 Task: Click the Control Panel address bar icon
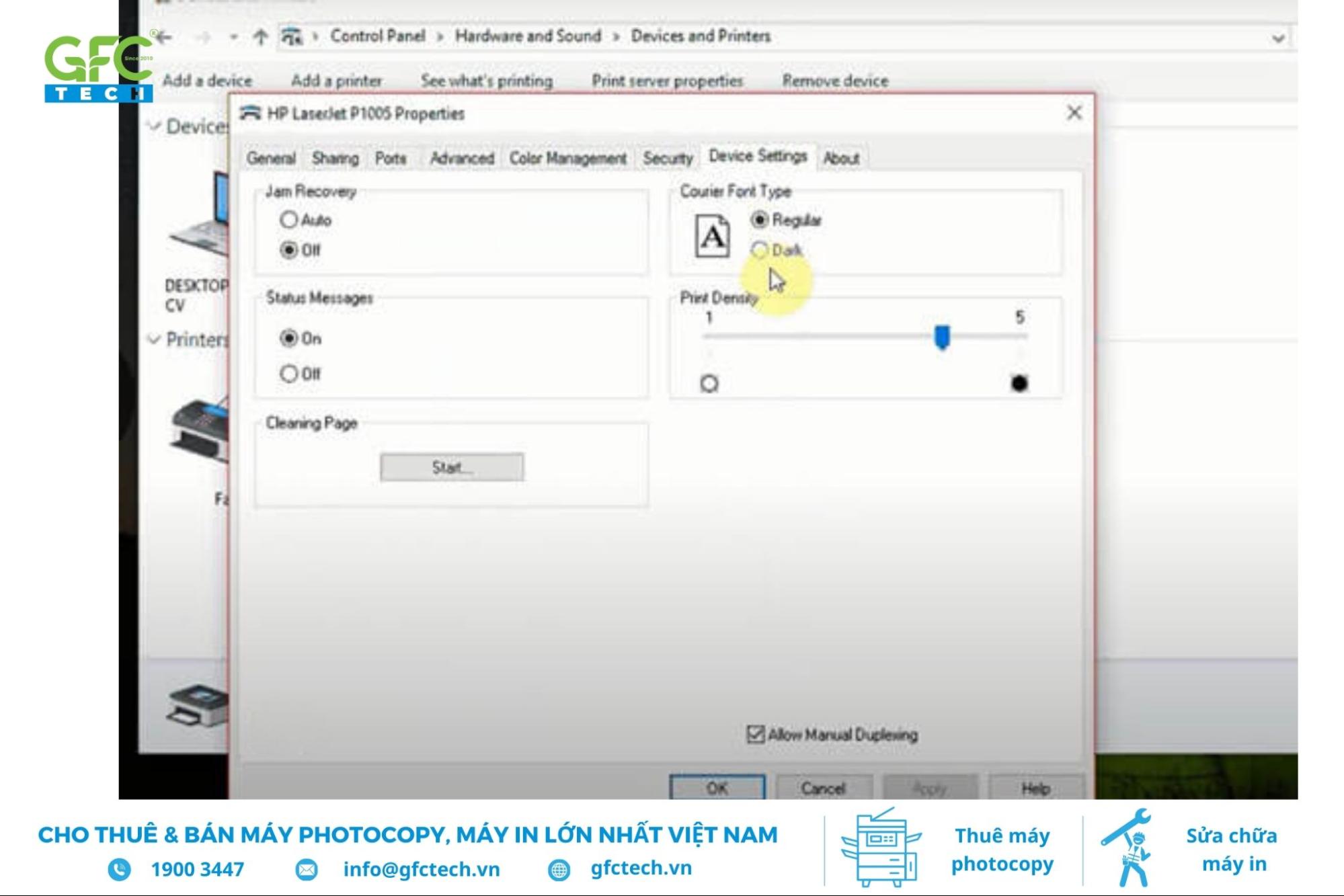point(291,36)
